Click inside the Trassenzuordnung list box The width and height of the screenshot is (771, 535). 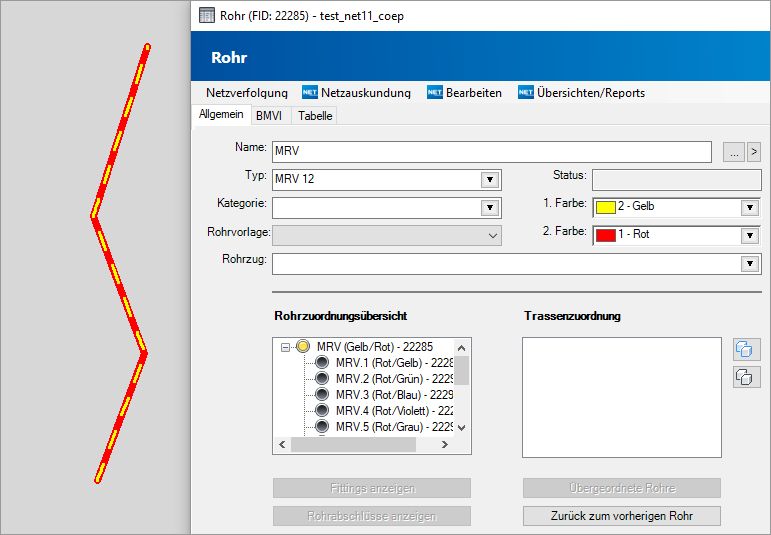pos(622,397)
